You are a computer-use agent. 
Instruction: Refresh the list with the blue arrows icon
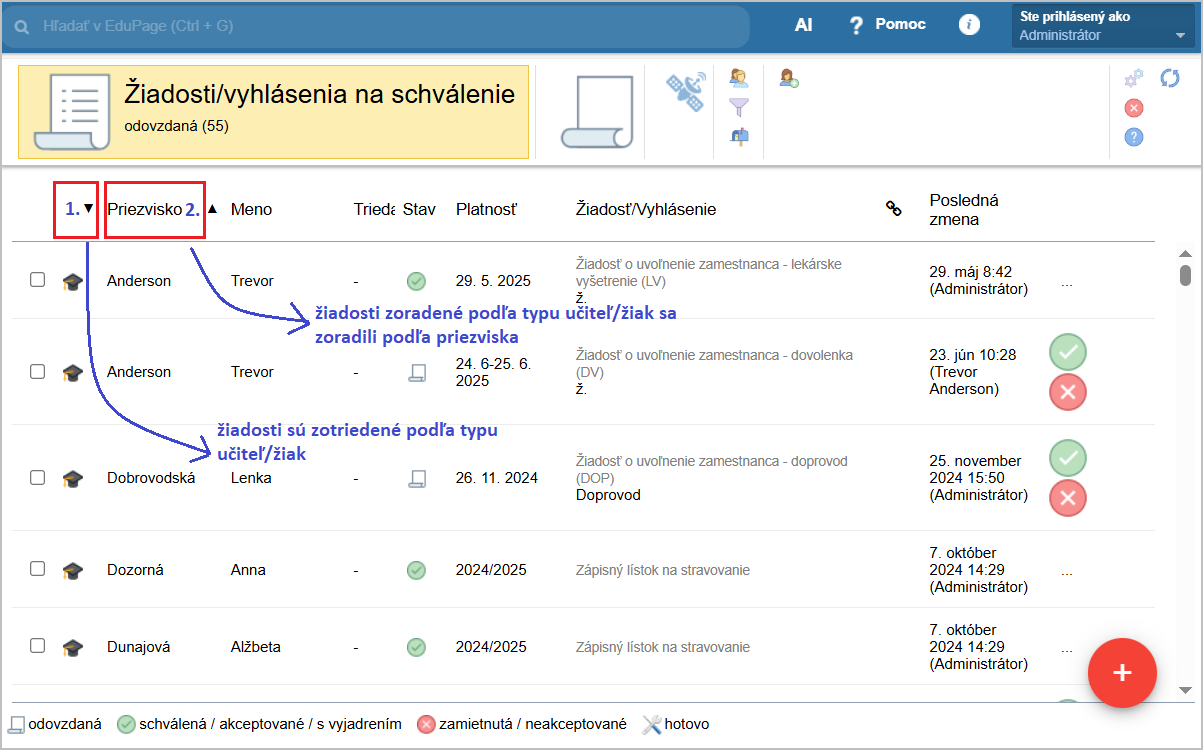(1169, 78)
